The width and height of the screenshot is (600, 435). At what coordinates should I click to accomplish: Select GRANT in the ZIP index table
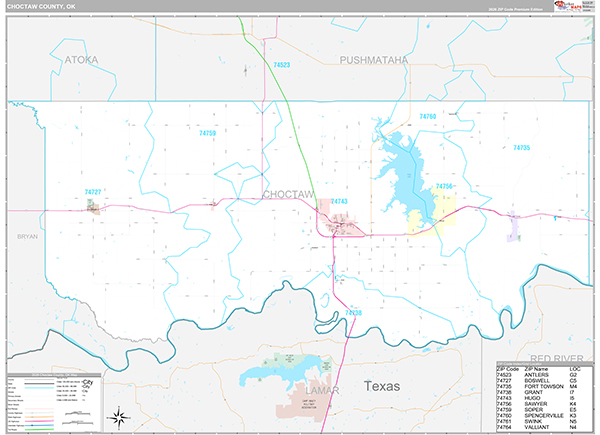[x=533, y=392]
